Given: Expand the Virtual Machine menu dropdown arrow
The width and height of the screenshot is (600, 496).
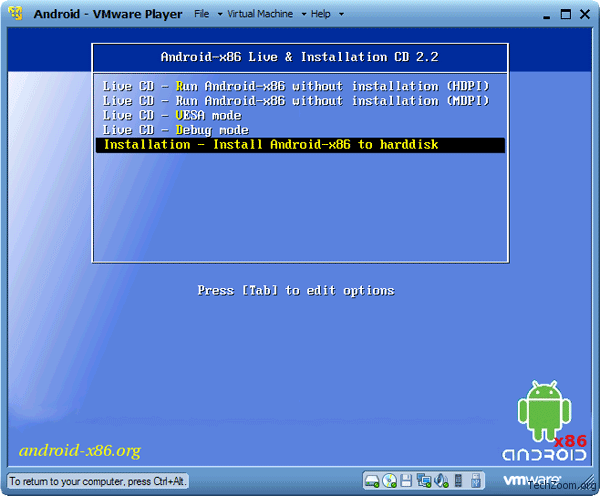Looking at the screenshot, I should [x=304, y=15].
